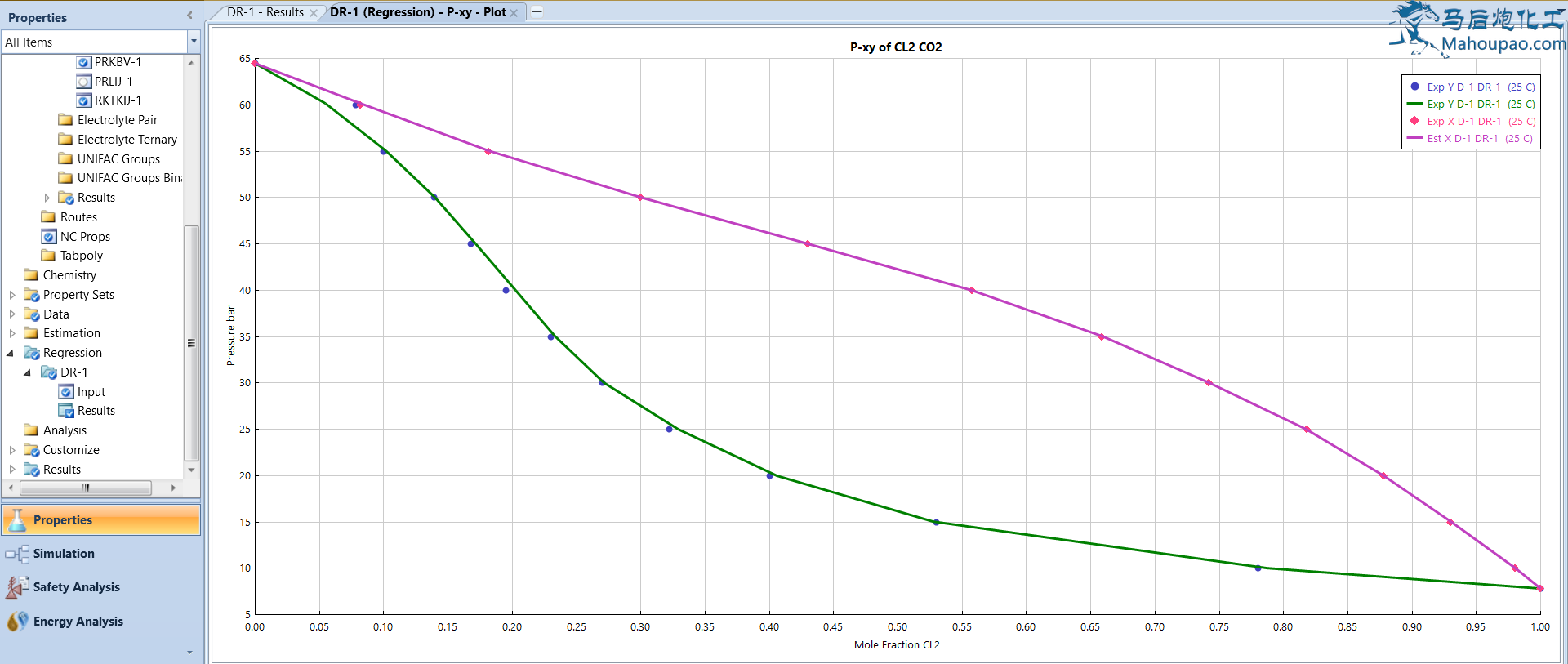1568x664 pixels.
Task: Click the NC Props form icon
Action: [49, 237]
